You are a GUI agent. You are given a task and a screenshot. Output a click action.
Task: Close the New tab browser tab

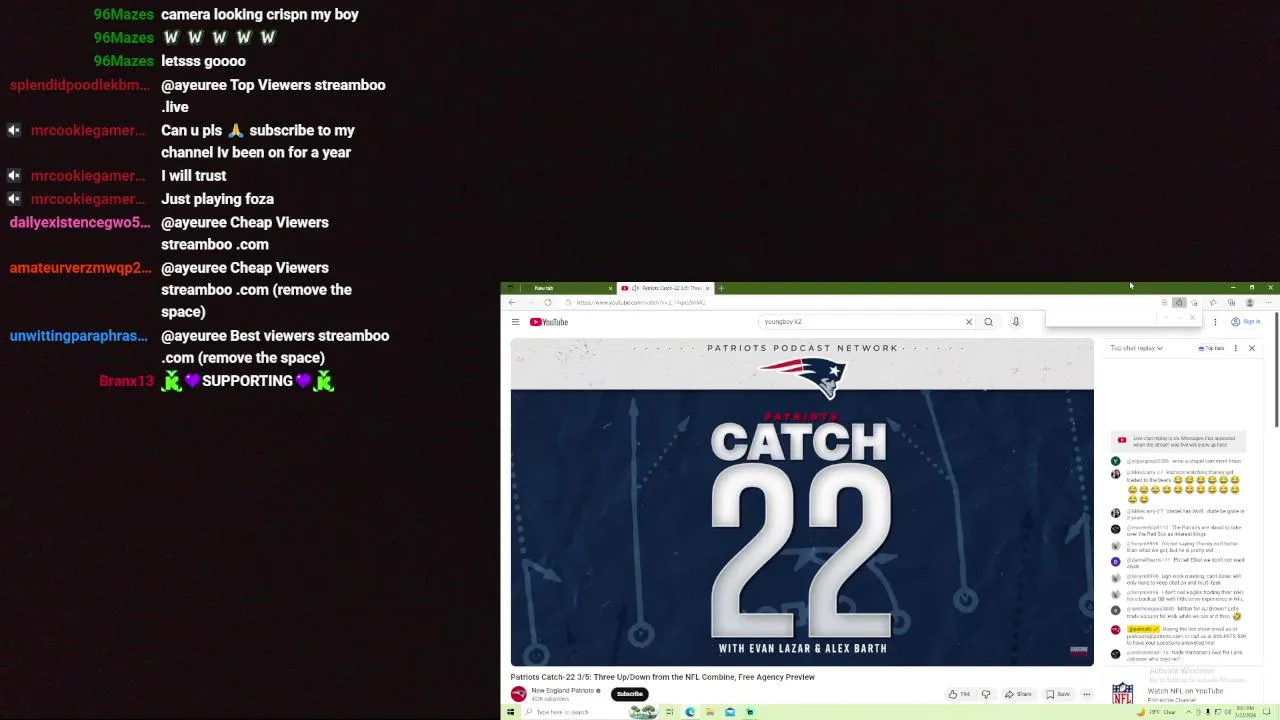click(610, 288)
